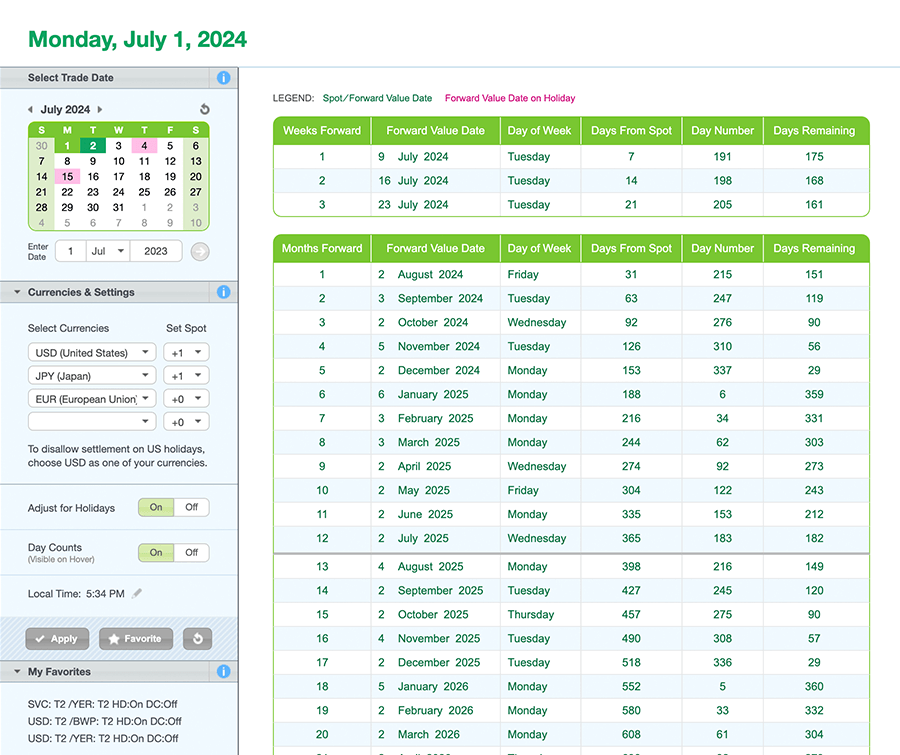Turn Day Counts on
The width and height of the screenshot is (900, 755).
[156, 553]
